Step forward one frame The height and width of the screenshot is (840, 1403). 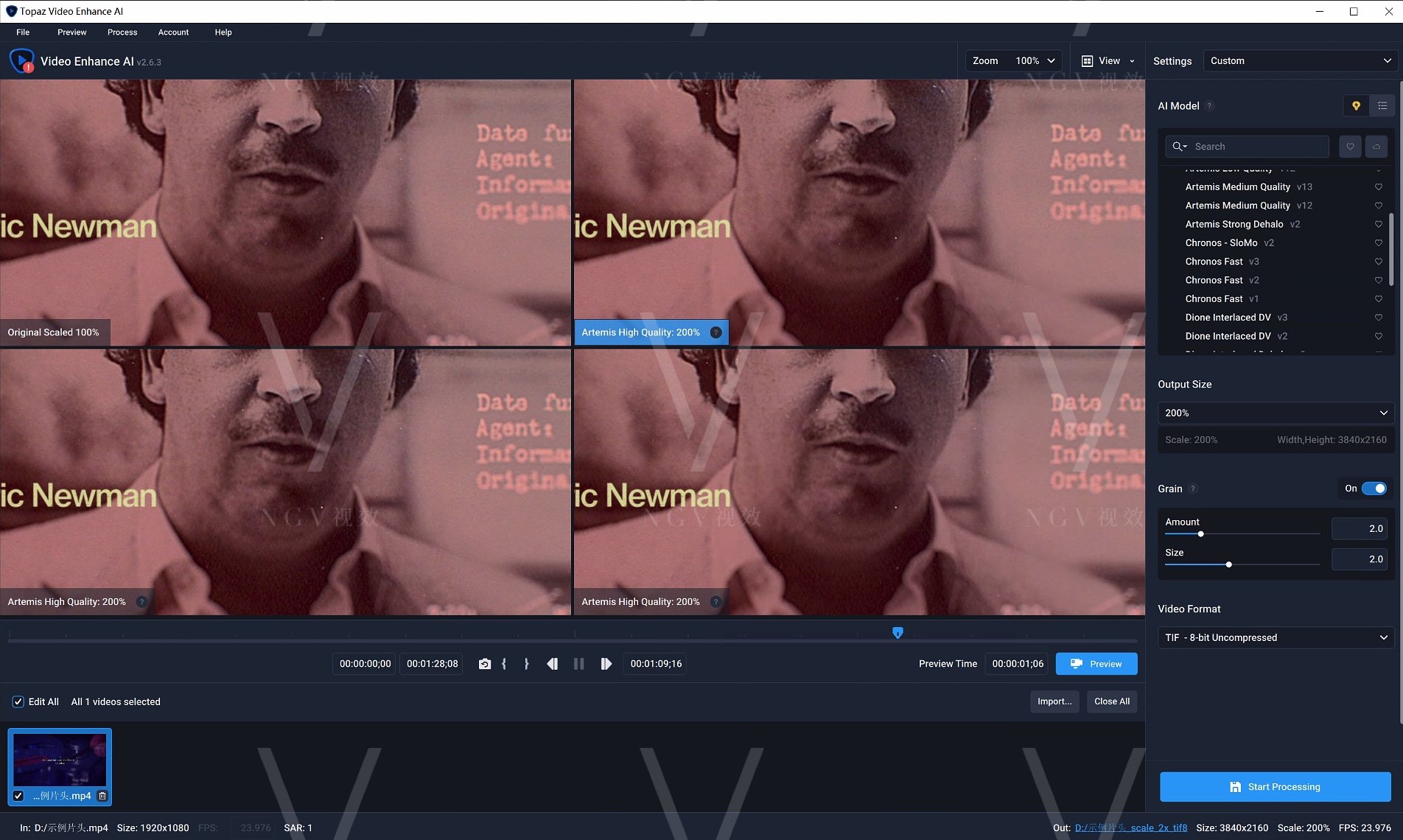point(606,664)
